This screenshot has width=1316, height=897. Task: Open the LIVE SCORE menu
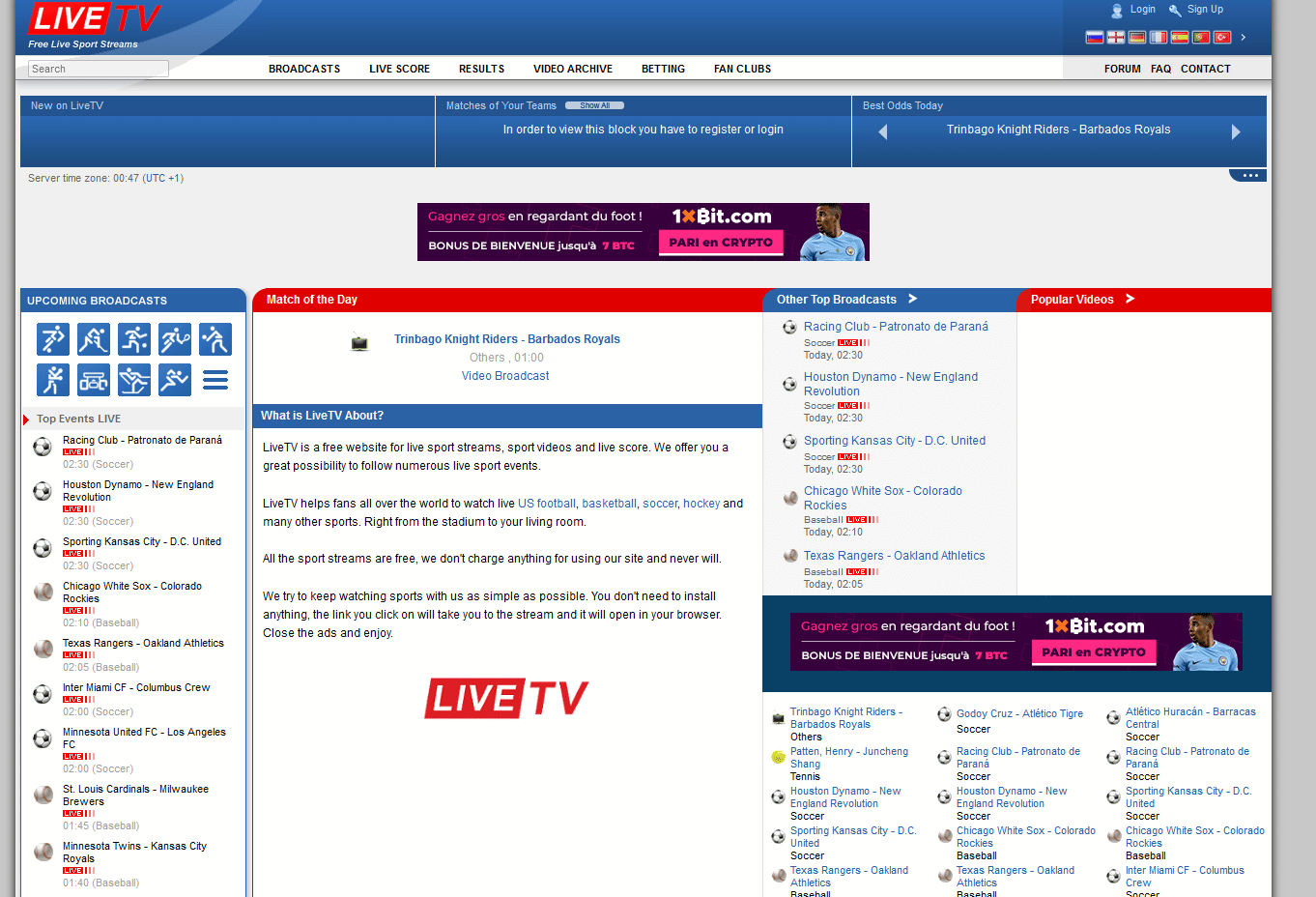(399, 69)
